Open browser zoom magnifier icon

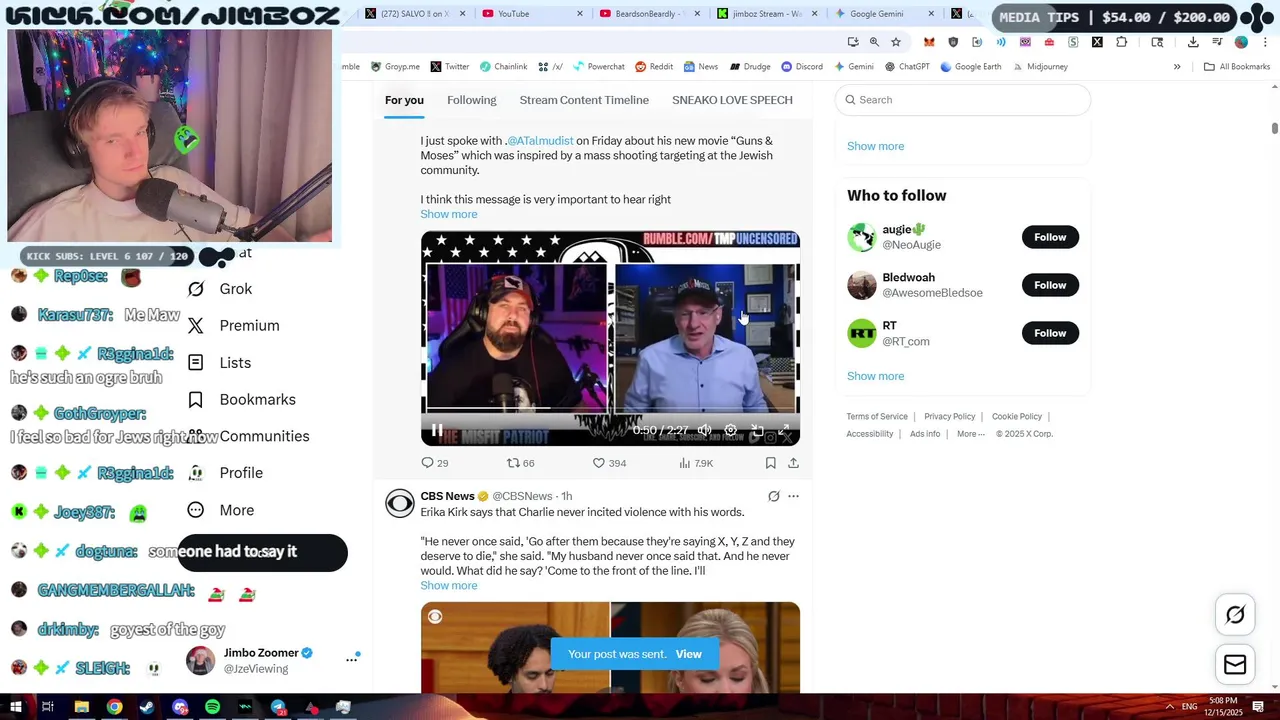[x=874, y=42]
